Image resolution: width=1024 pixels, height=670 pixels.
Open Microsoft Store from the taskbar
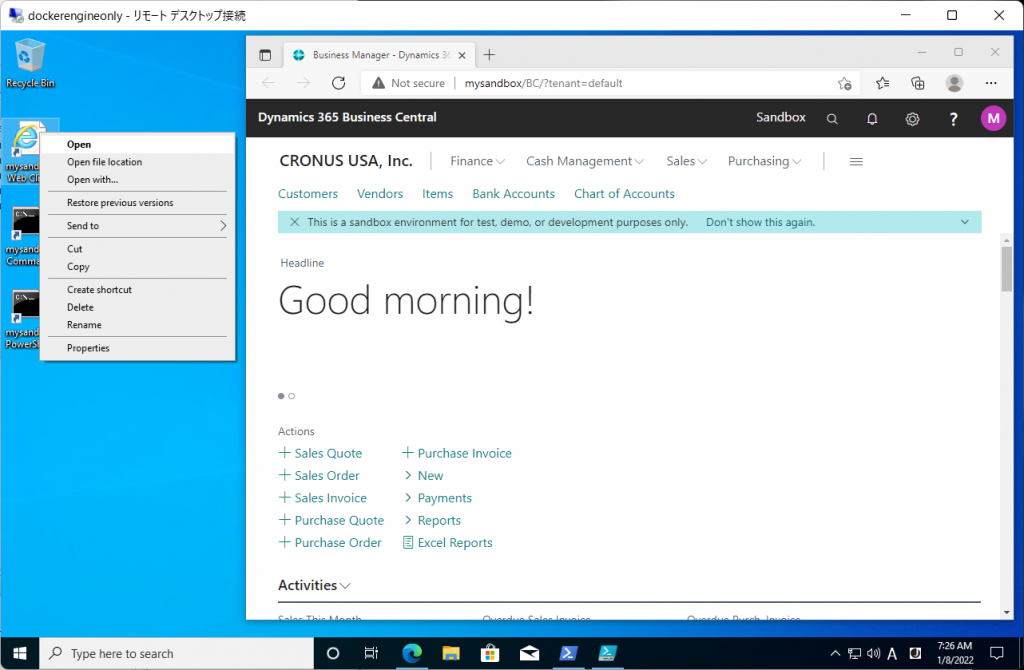[x=490, y=653]
